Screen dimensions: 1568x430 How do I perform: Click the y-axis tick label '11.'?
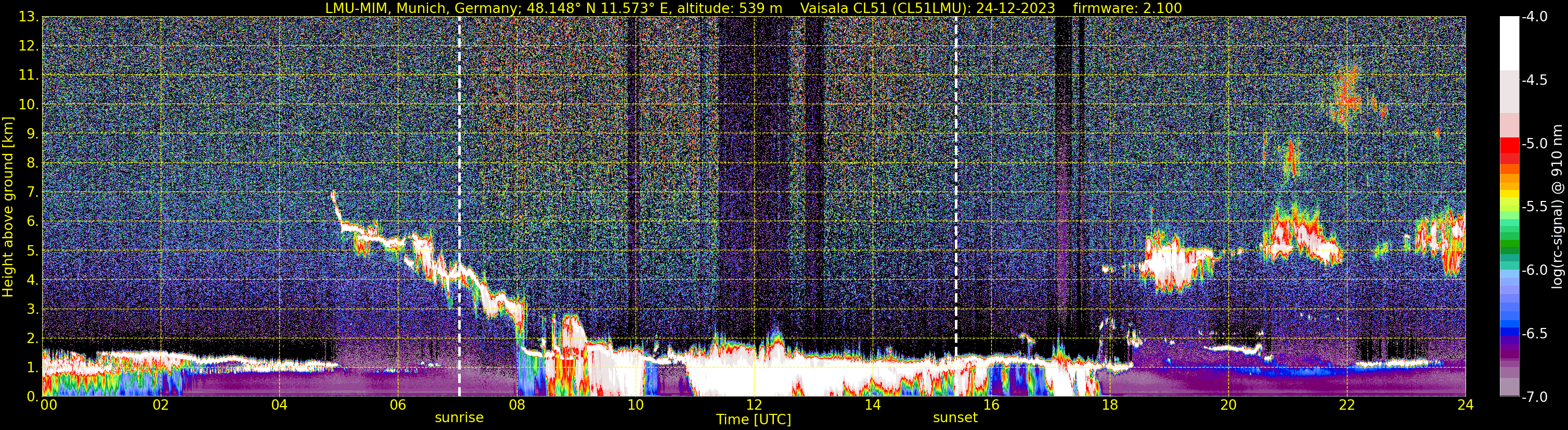pos(29,75)
